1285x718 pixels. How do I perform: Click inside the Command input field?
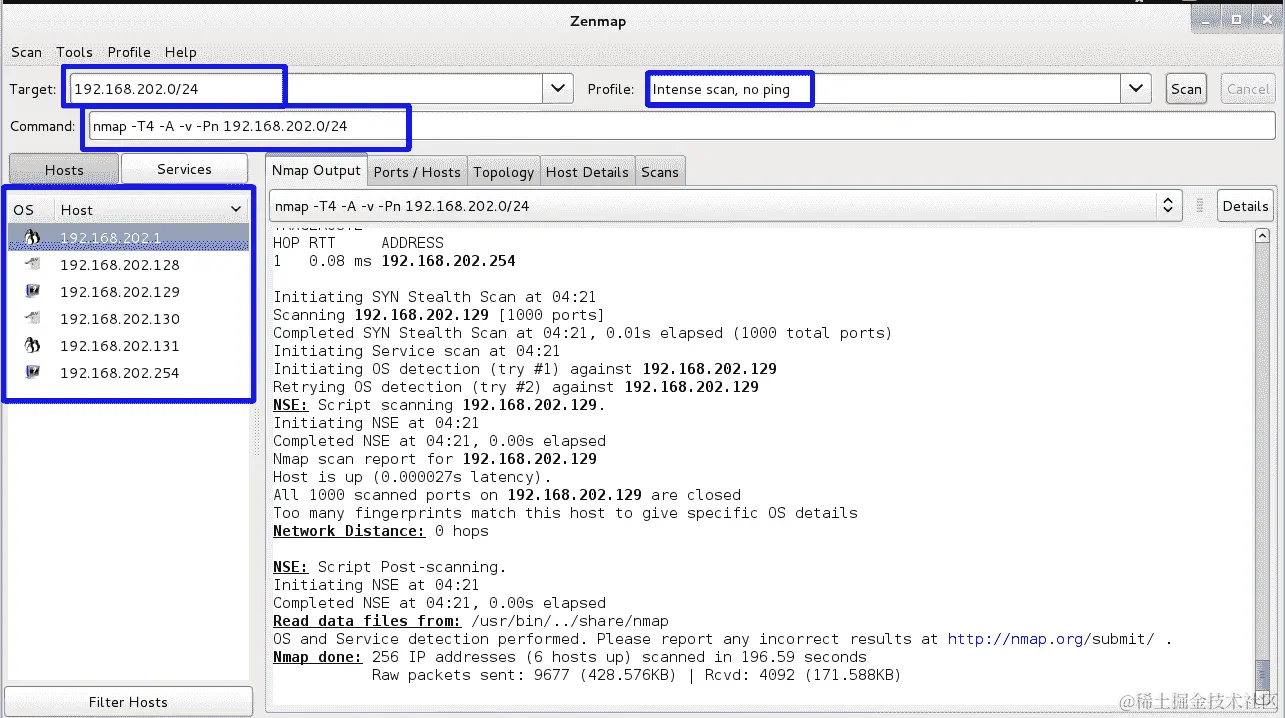[681, 126]
